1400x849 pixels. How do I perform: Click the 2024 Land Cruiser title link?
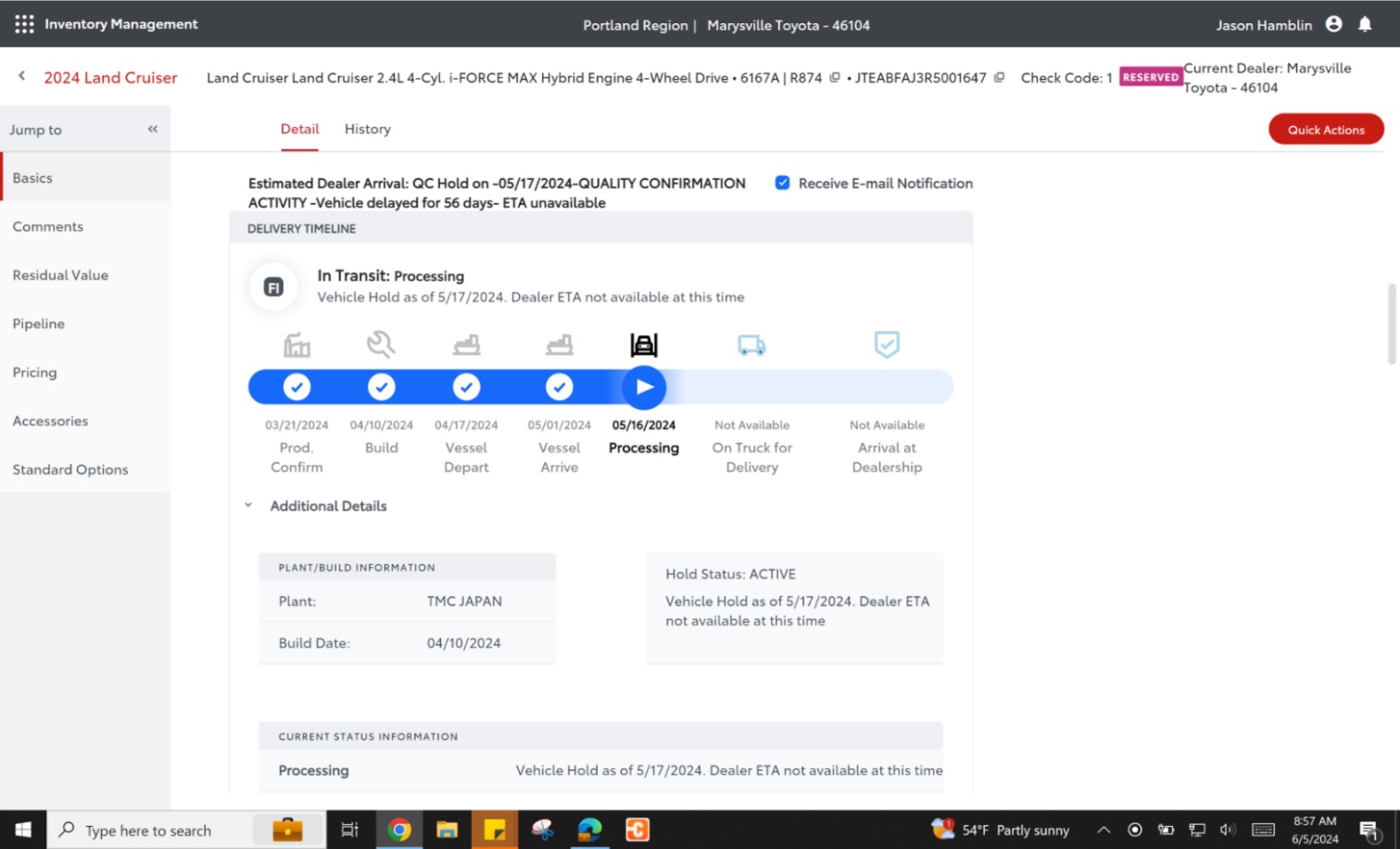click(110, 78)
